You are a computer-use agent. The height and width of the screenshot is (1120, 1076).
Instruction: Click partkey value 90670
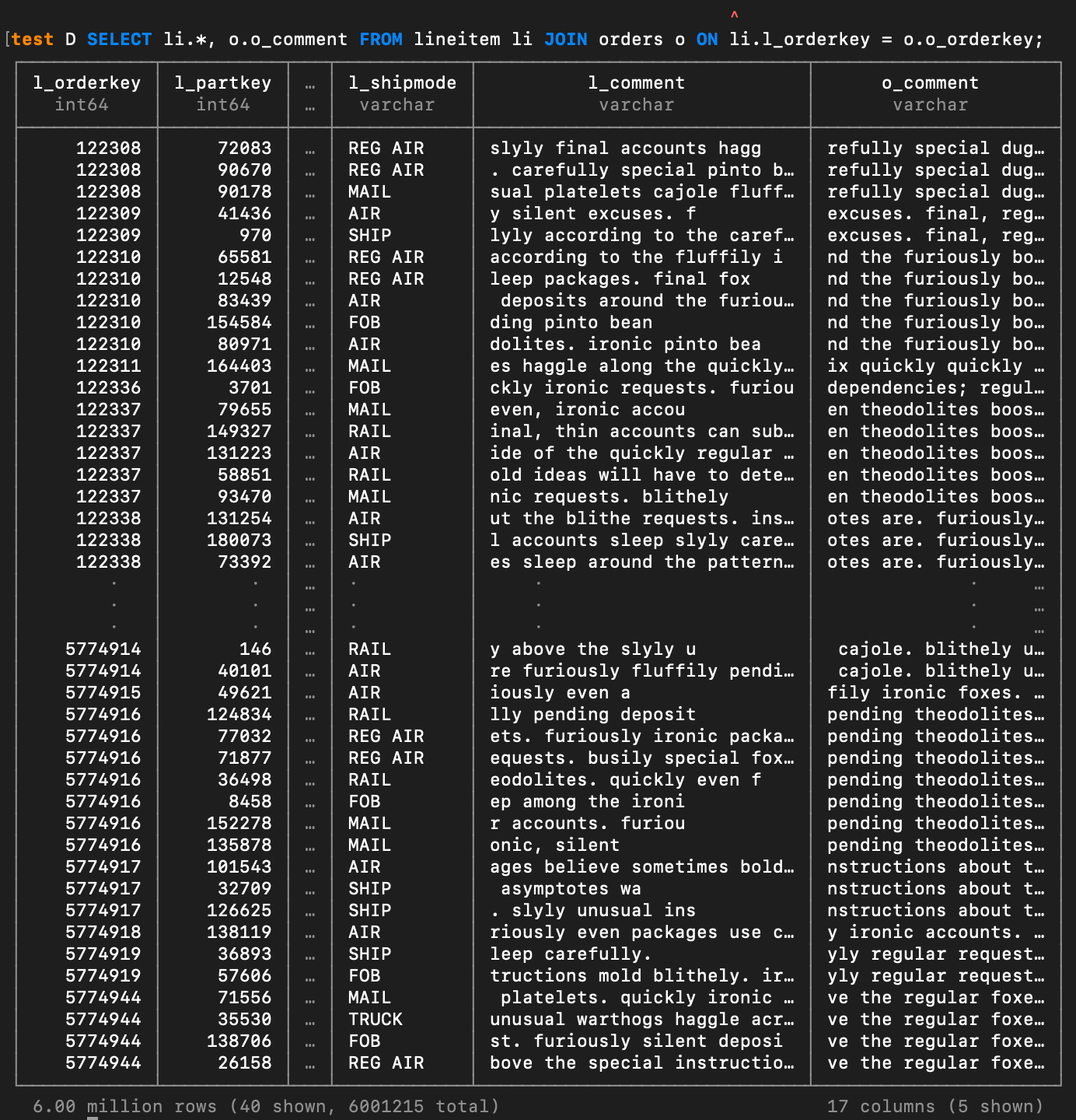click(x=245, y=170)
